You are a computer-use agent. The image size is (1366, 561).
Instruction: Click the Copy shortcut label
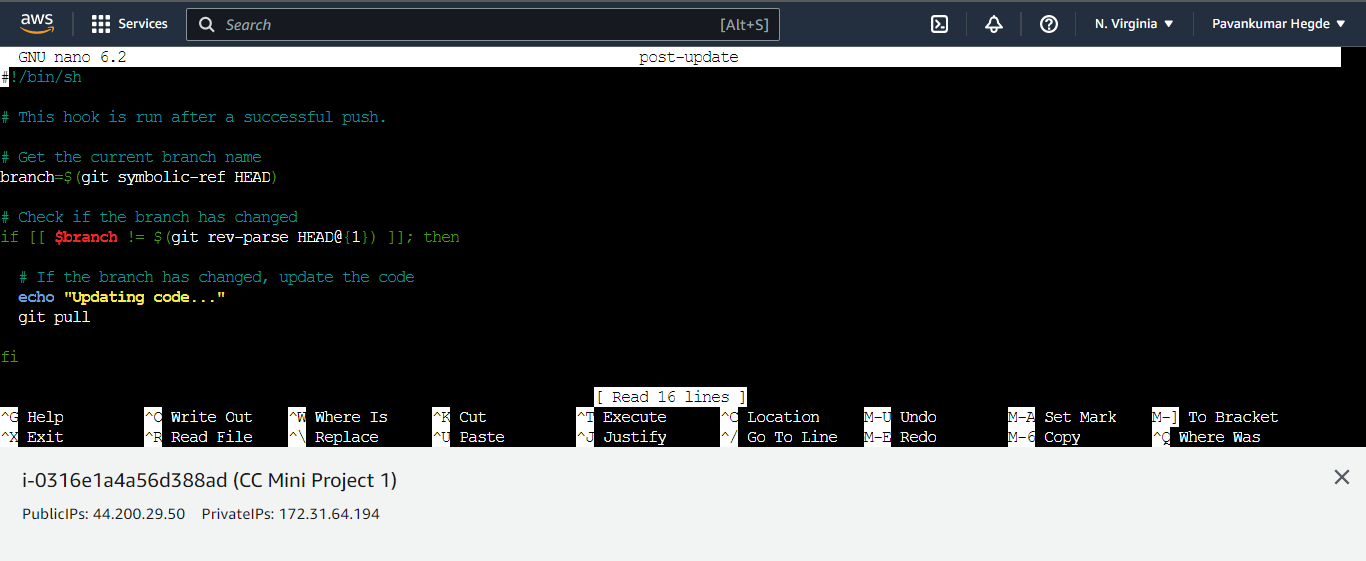pos(1062,437)
